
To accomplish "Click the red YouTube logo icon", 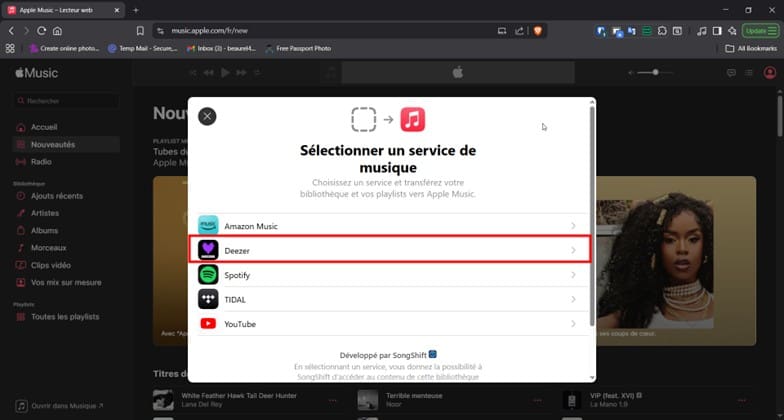I will click(x=208, y=324).
